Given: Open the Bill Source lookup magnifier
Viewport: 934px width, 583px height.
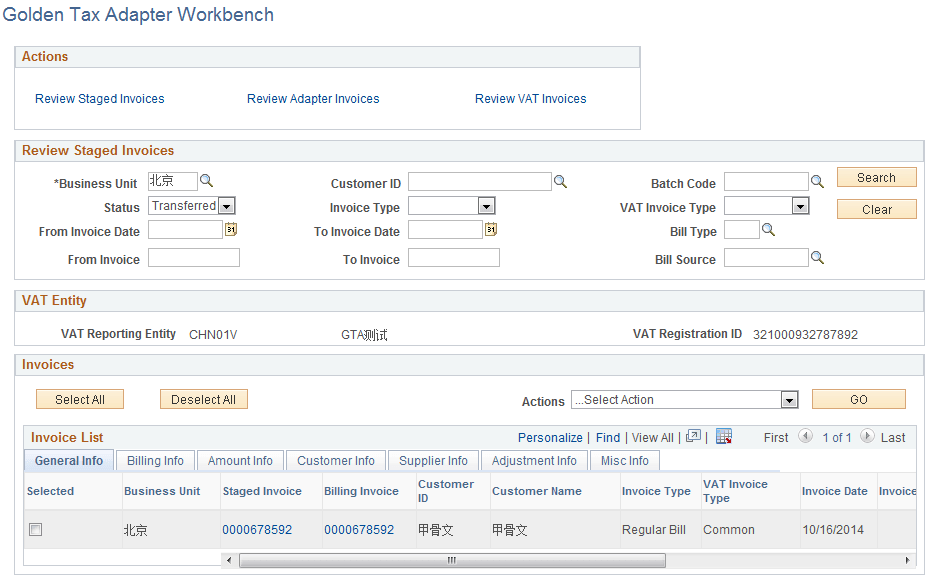Looking at the screenshot, I should (818, 257).
